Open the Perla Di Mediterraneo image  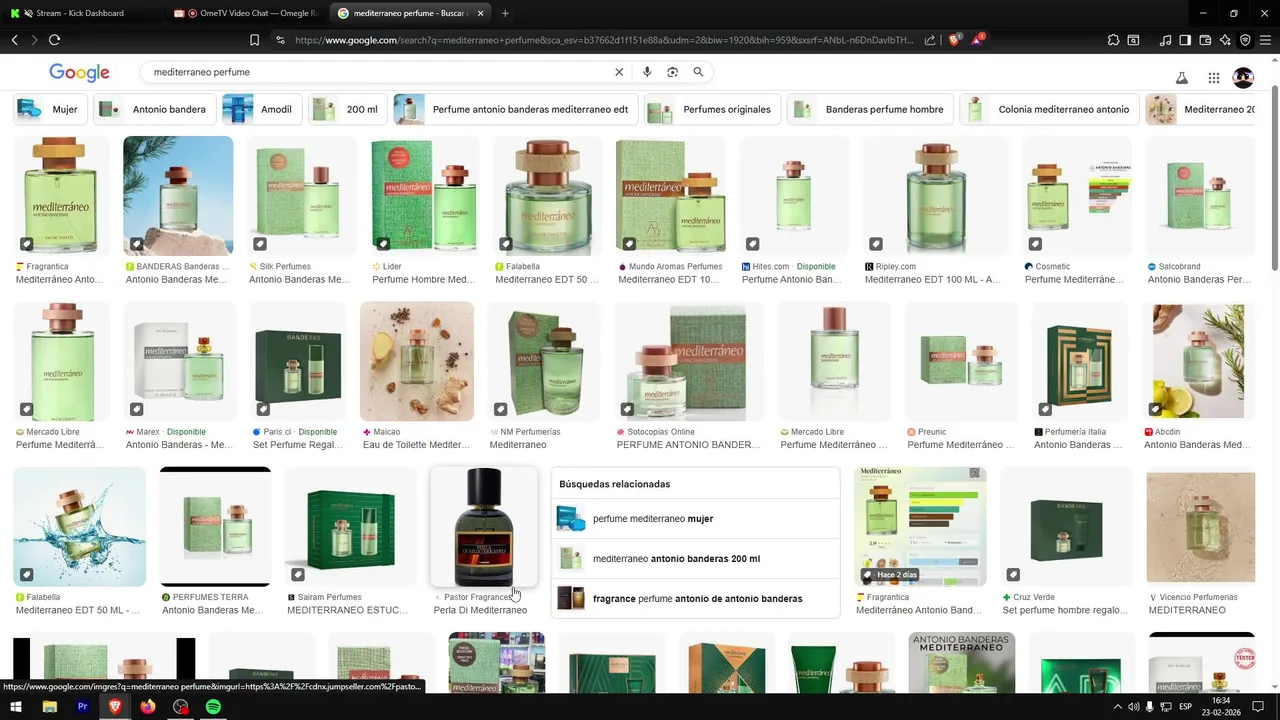484,527
